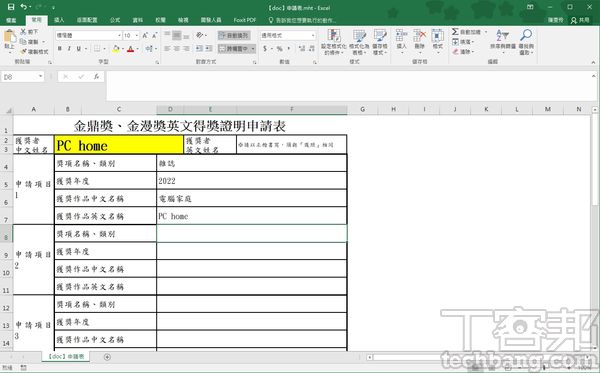Open Cell Styles gallery
The width and height of the screenshot is (600, 373).
(380, 42)
